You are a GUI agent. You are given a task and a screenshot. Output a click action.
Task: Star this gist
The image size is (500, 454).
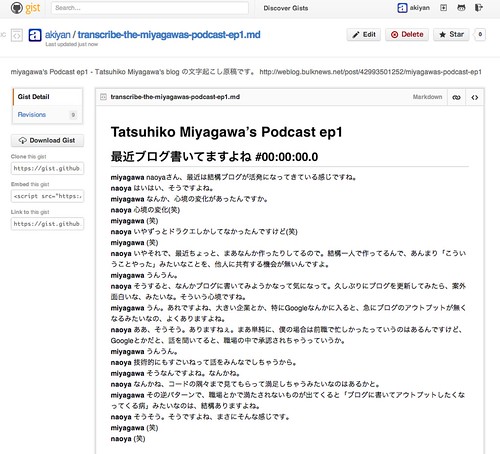click(451, 34)
